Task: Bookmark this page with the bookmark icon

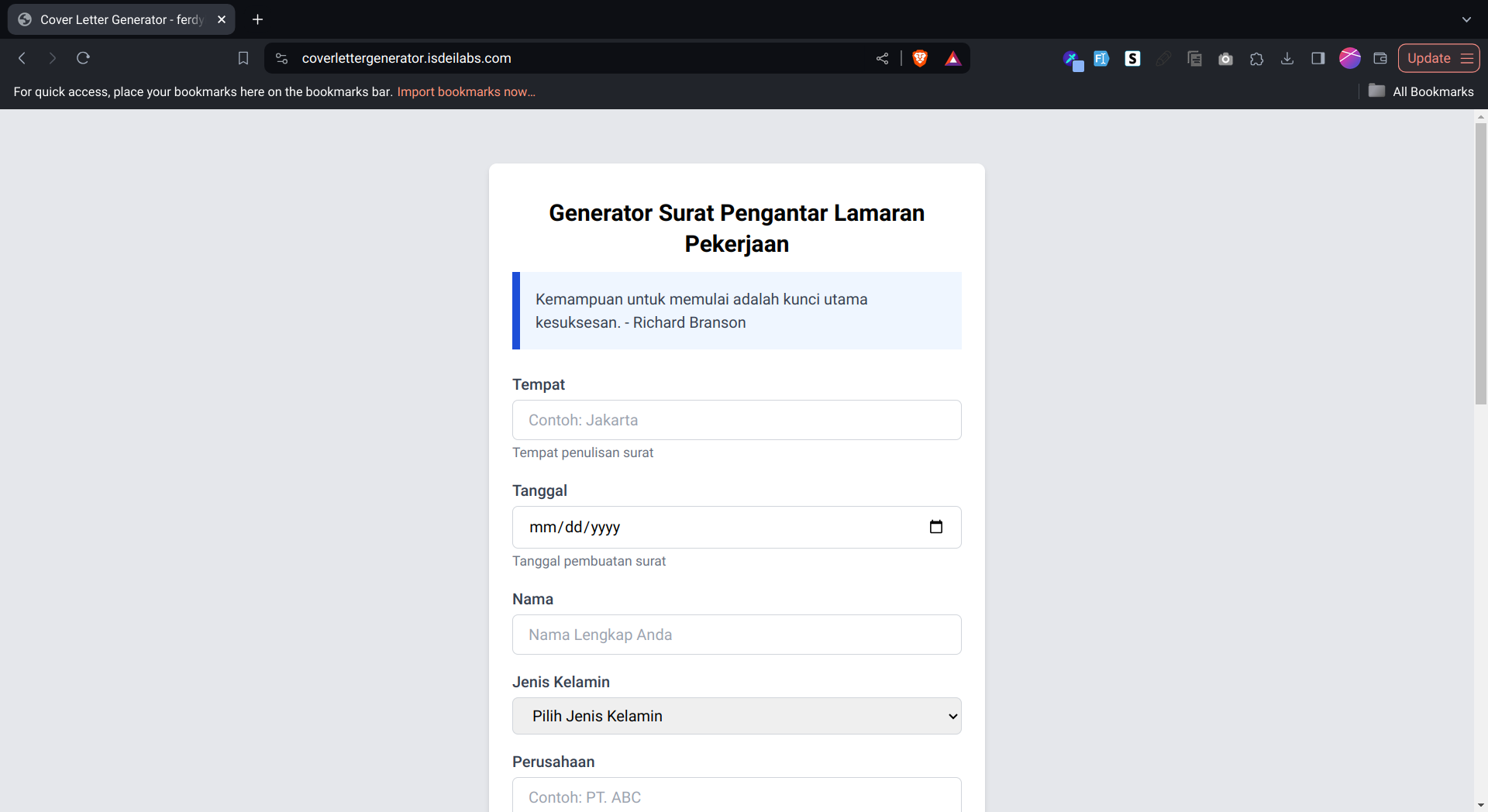Action: point(243,58)
